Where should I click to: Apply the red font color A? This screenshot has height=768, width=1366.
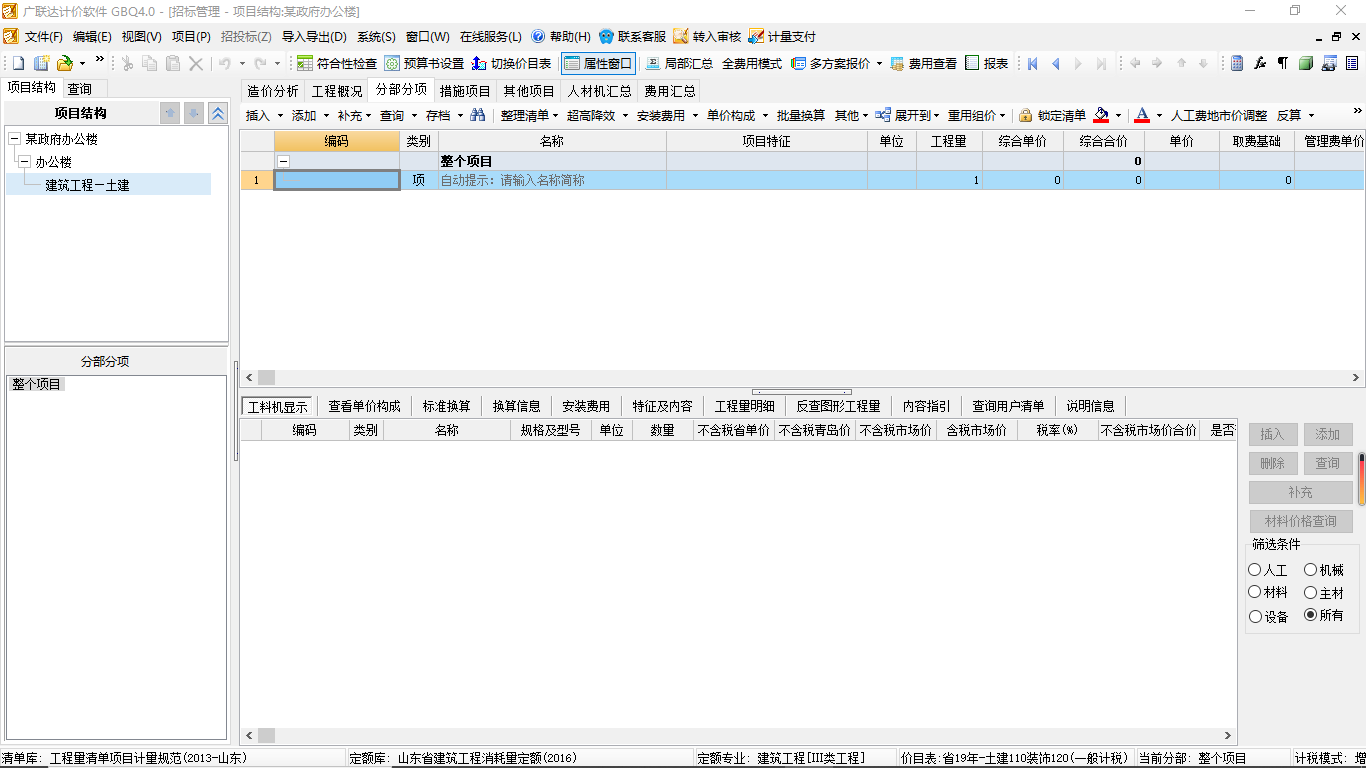pos(1142,115)
